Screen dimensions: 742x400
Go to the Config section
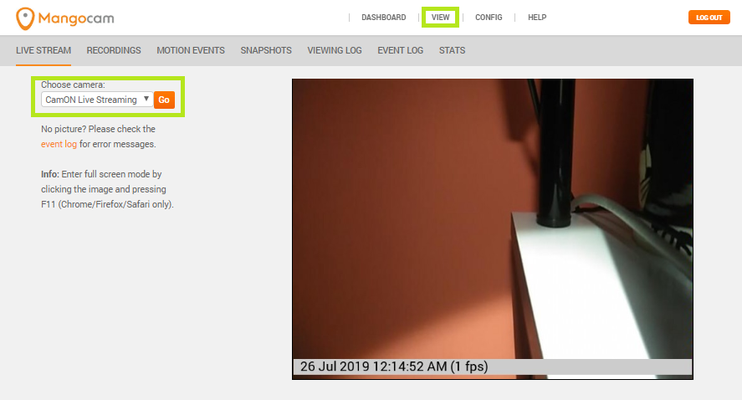(488, 18)
